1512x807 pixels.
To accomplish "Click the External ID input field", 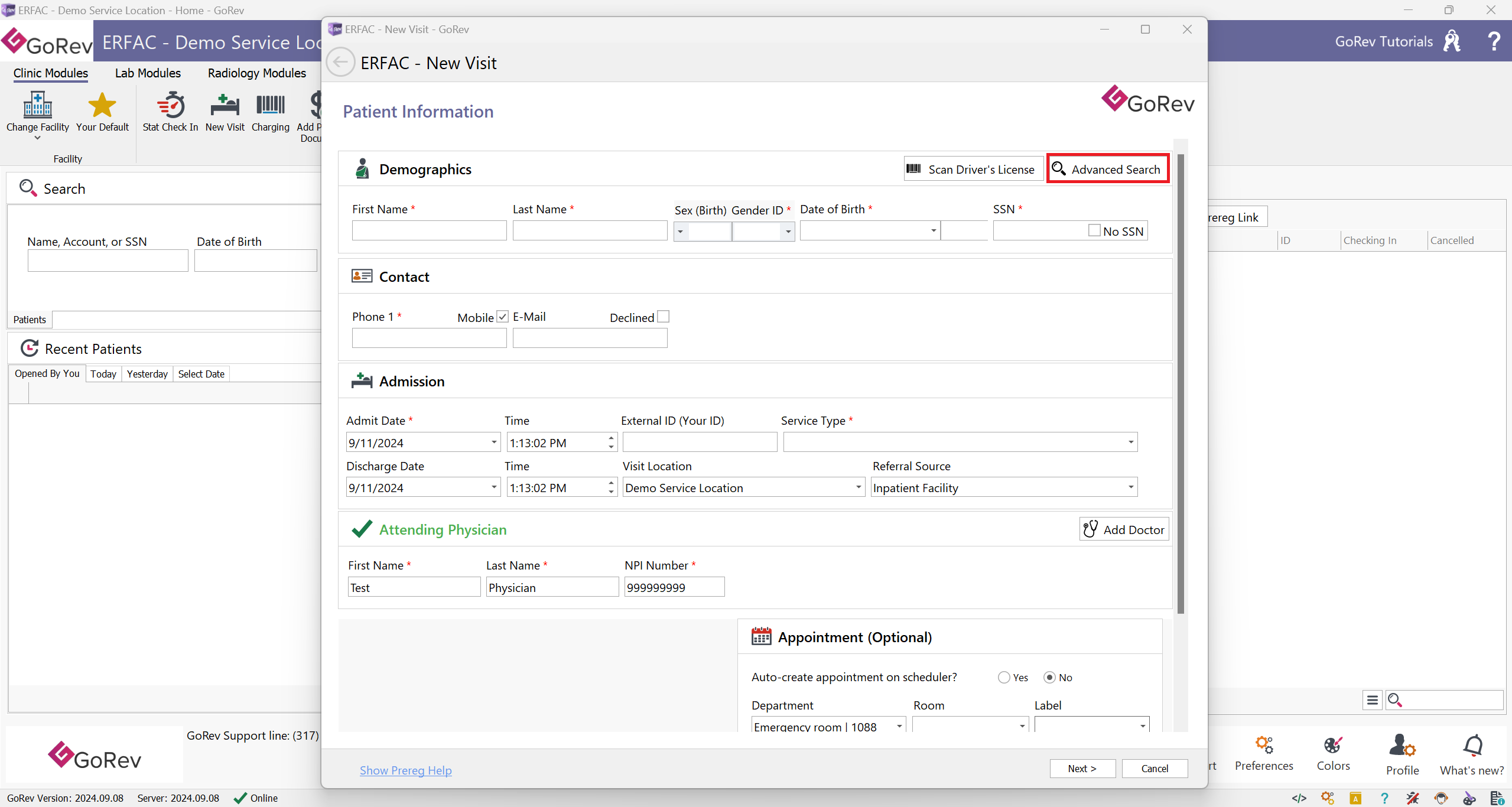I will click(700, 442).
